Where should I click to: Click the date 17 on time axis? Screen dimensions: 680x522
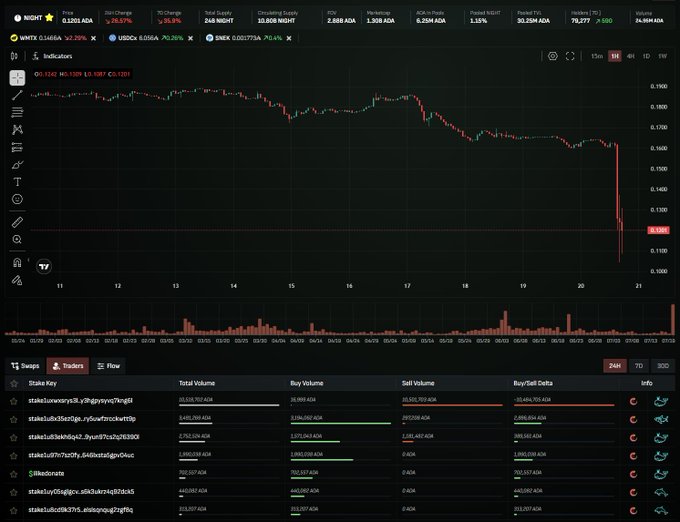coord(407,286)
